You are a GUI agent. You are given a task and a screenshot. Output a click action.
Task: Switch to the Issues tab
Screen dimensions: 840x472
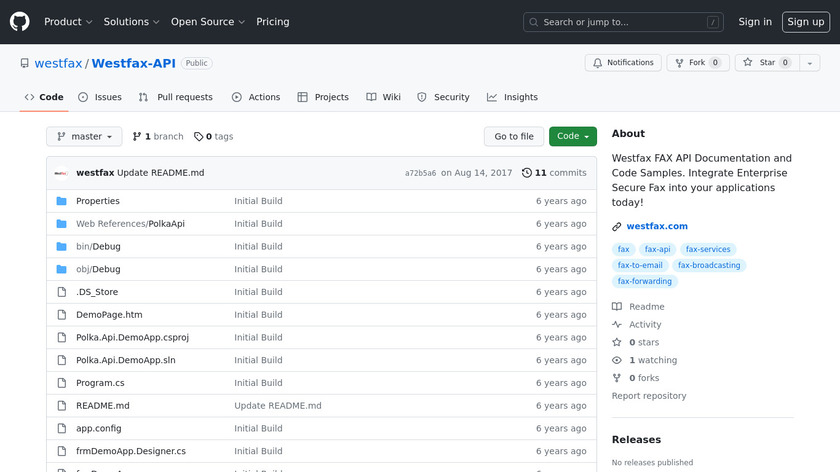pyautogui.click(x=100, y=97)
